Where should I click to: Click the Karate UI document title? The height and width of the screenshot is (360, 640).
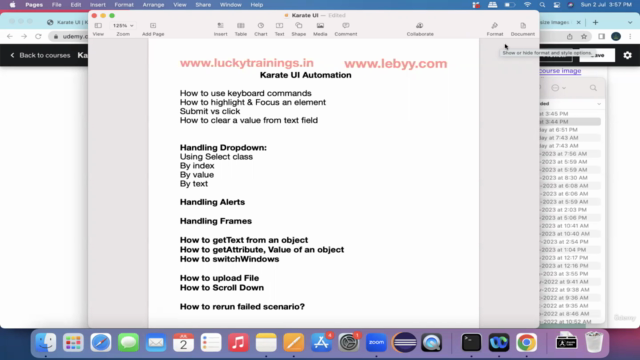[x=305, y=15]
